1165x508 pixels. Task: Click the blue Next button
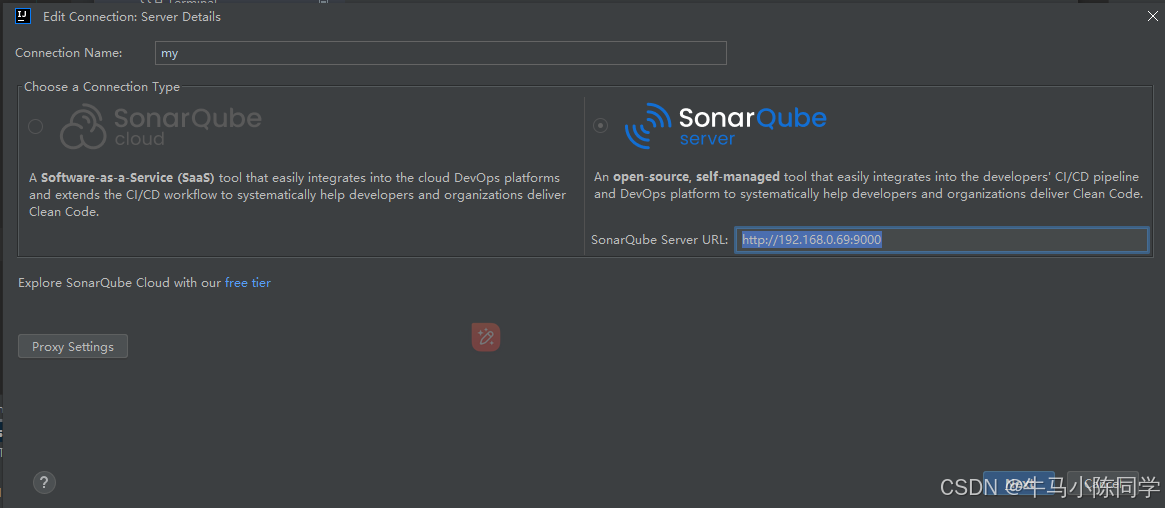click(x=1019, y=483)
